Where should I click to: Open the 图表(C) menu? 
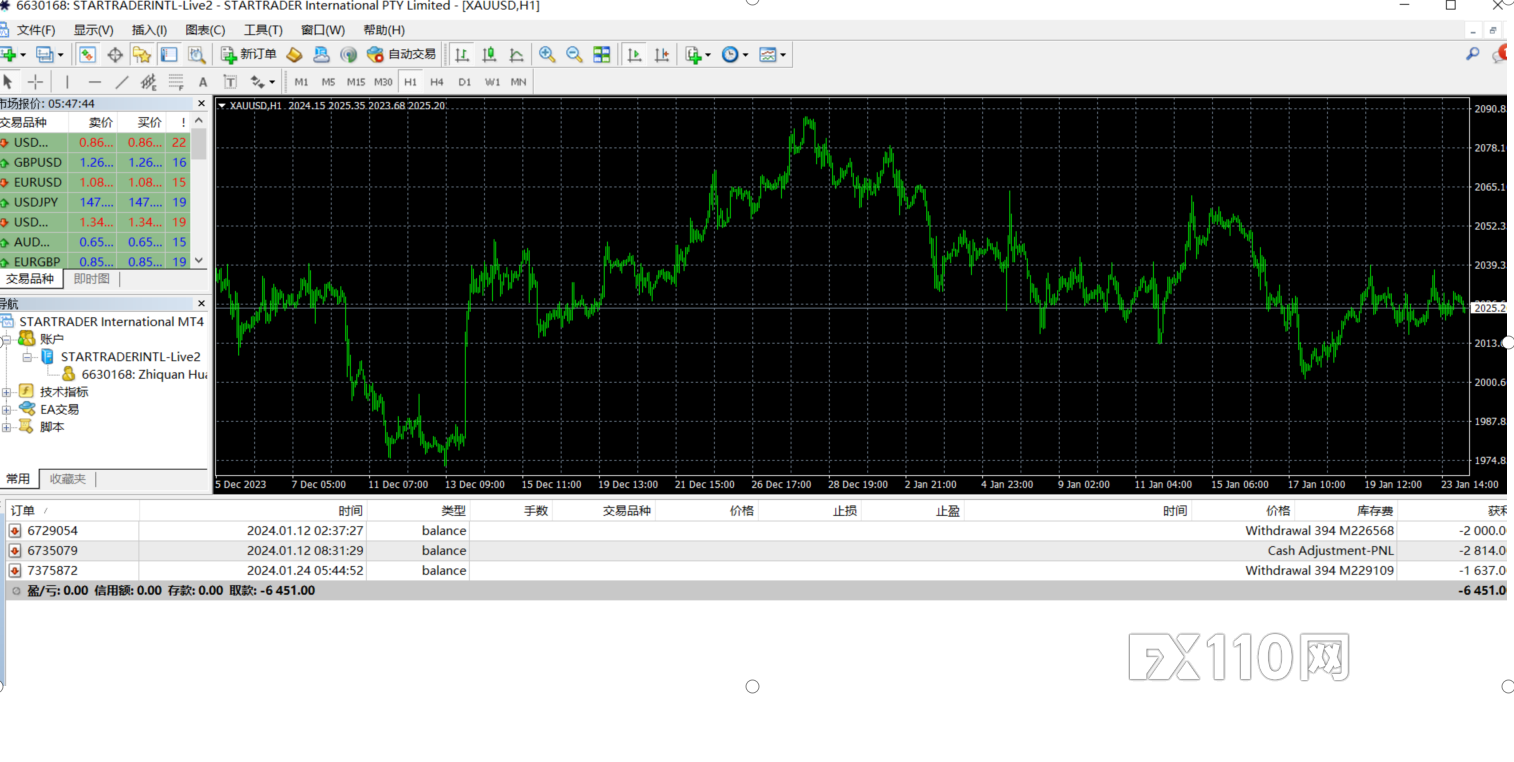coord(205,30)
